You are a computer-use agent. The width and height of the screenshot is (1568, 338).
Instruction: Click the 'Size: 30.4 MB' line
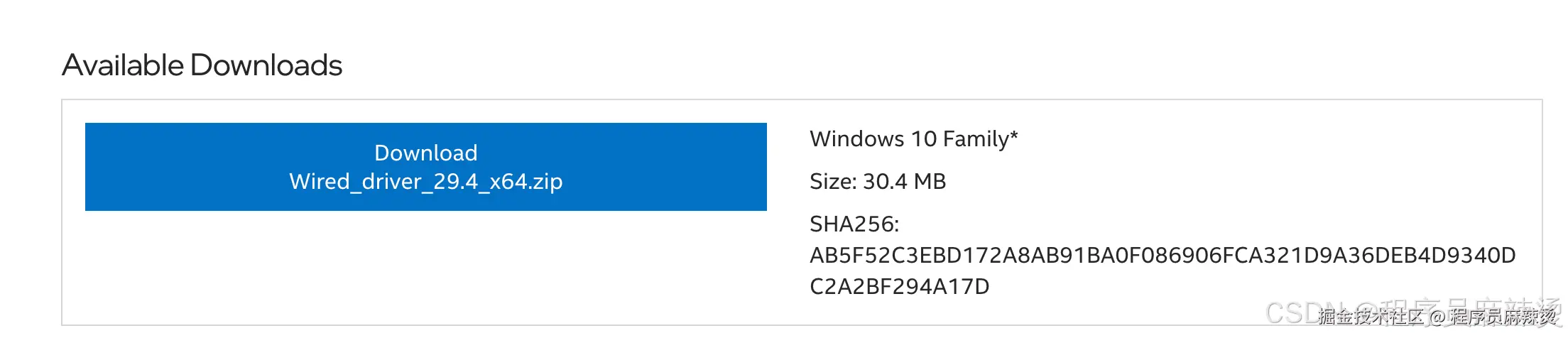878,182
